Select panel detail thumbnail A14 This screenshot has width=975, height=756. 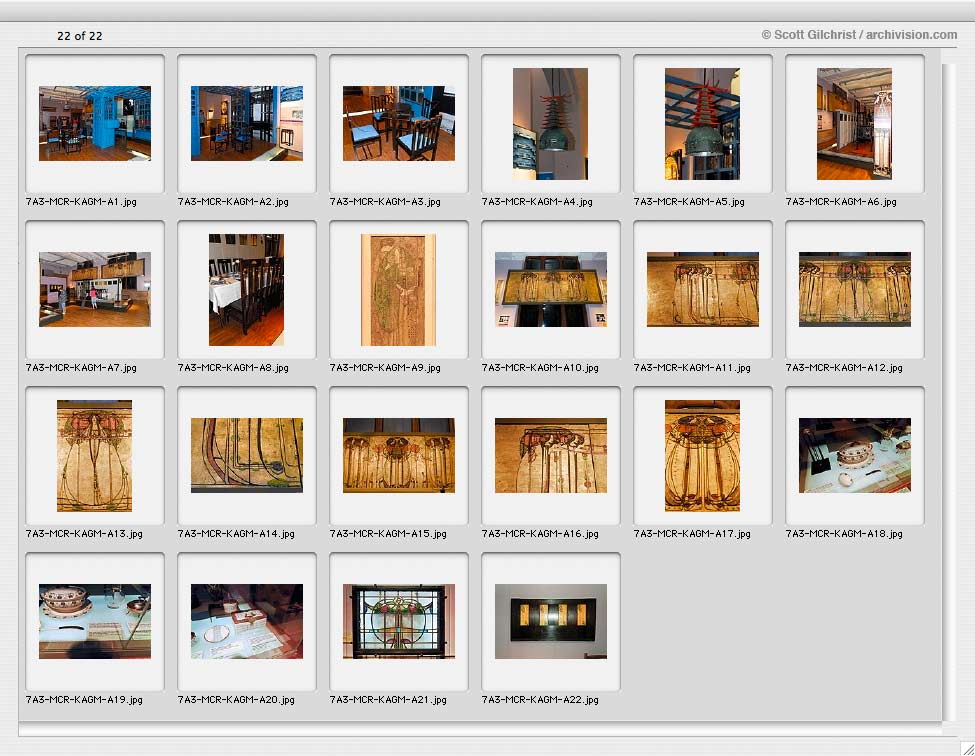pos(247,455)
